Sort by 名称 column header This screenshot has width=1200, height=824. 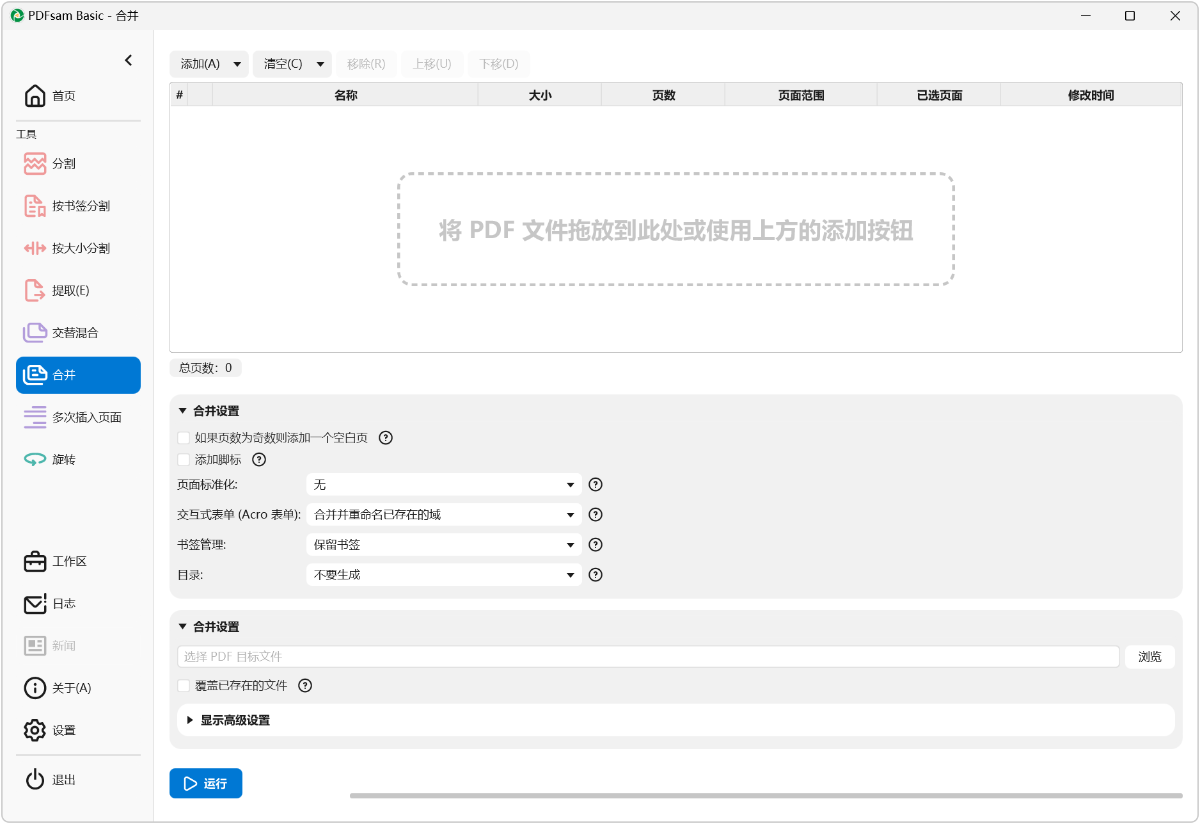pyautogui.click(x=345, y=95)
